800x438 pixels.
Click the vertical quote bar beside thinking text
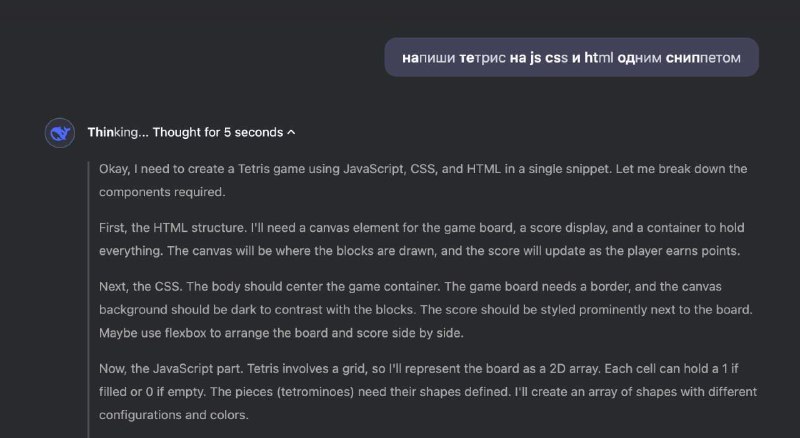(89, 300)
